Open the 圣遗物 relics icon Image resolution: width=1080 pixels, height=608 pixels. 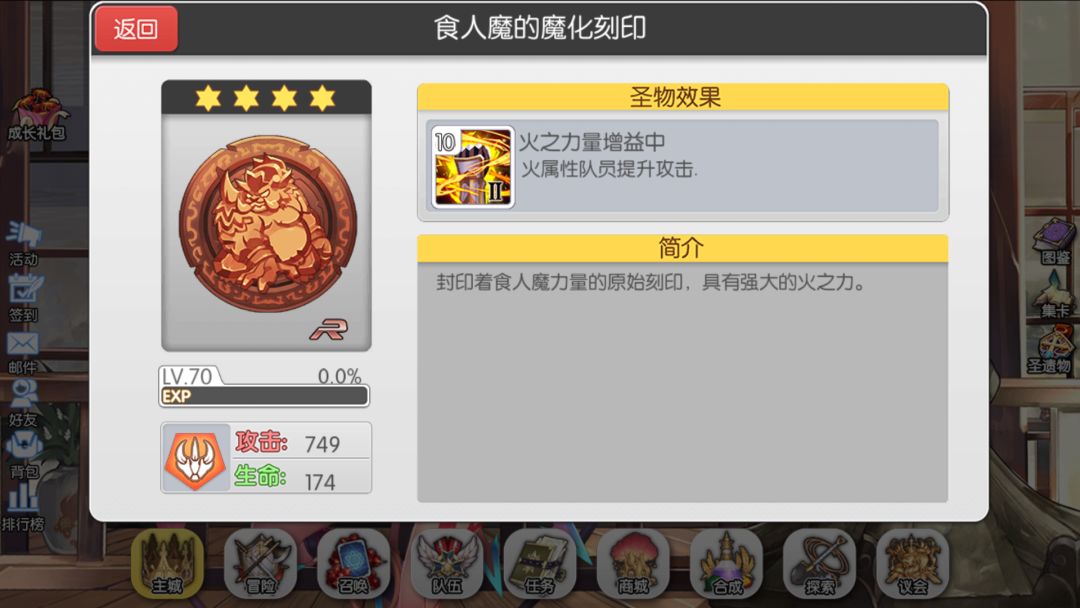click(1050, 350)
